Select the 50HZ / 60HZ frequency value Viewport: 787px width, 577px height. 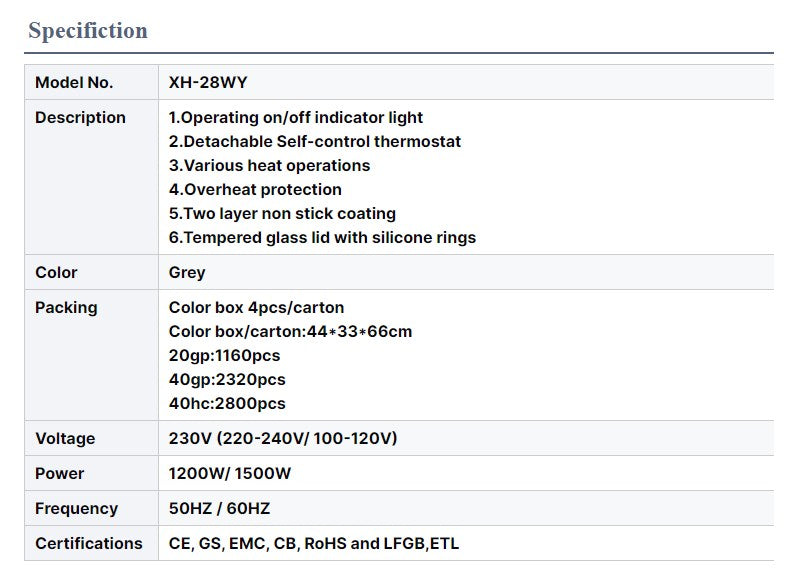[219, 508]
